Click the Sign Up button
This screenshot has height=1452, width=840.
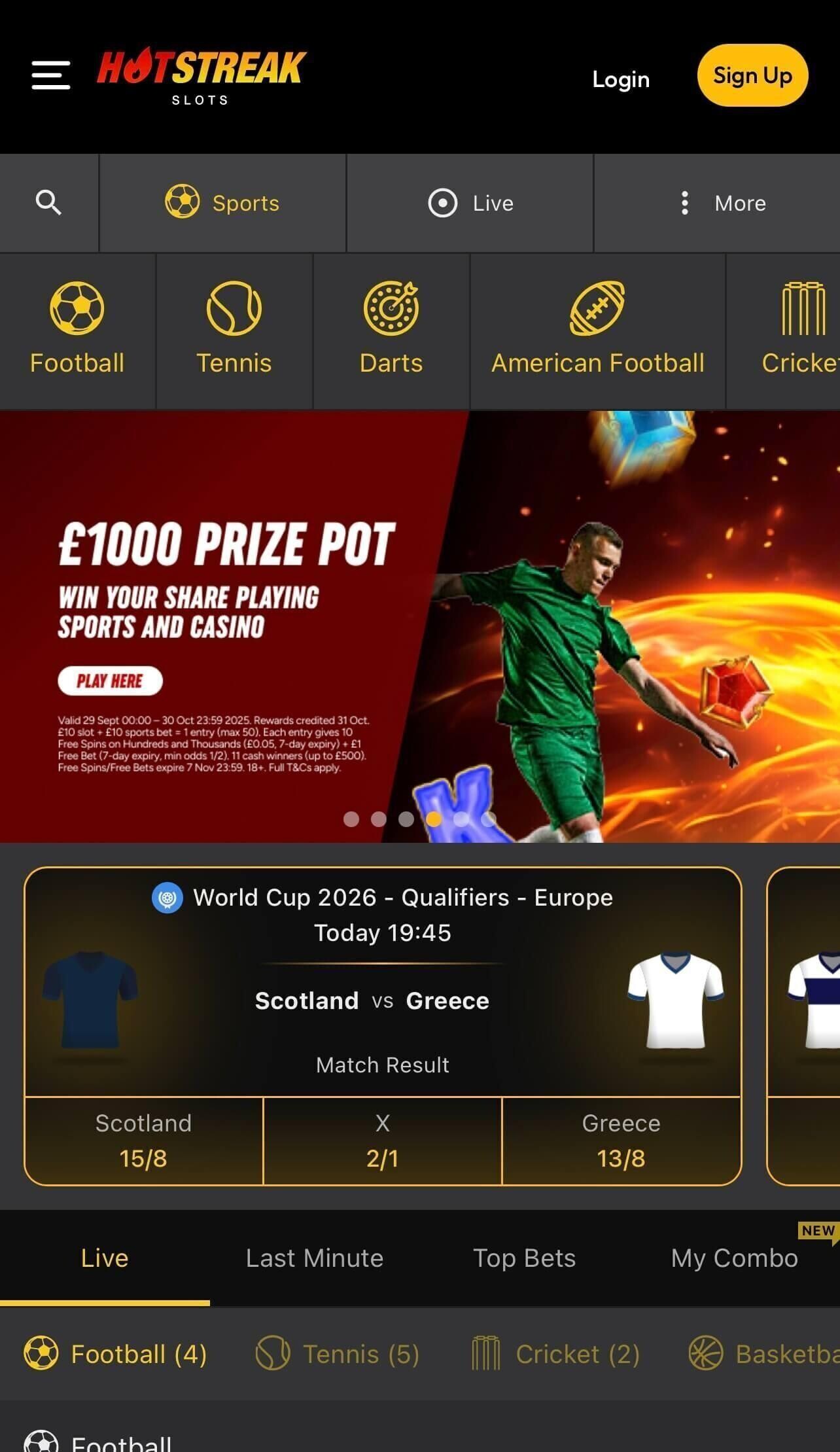pos(752,75)
